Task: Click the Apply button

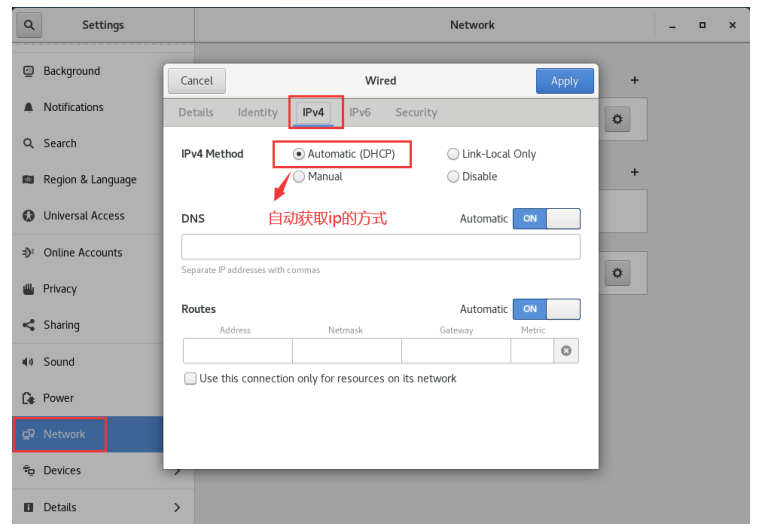Action: (x=565, y=81)
